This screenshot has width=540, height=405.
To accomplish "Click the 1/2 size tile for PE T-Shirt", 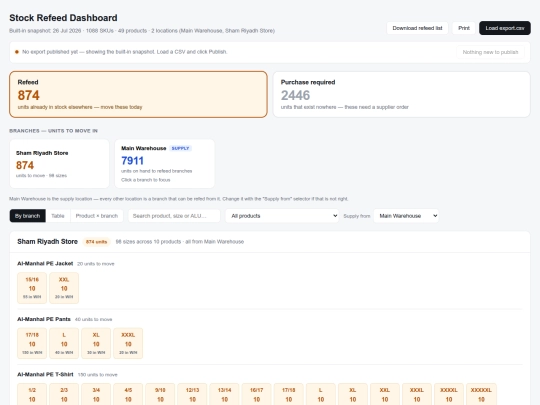I will pyautogui.click(x=32, y=395).
